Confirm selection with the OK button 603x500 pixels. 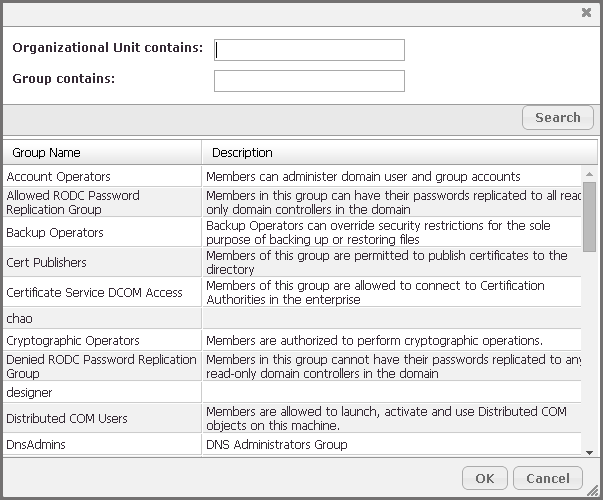point(485,478)
